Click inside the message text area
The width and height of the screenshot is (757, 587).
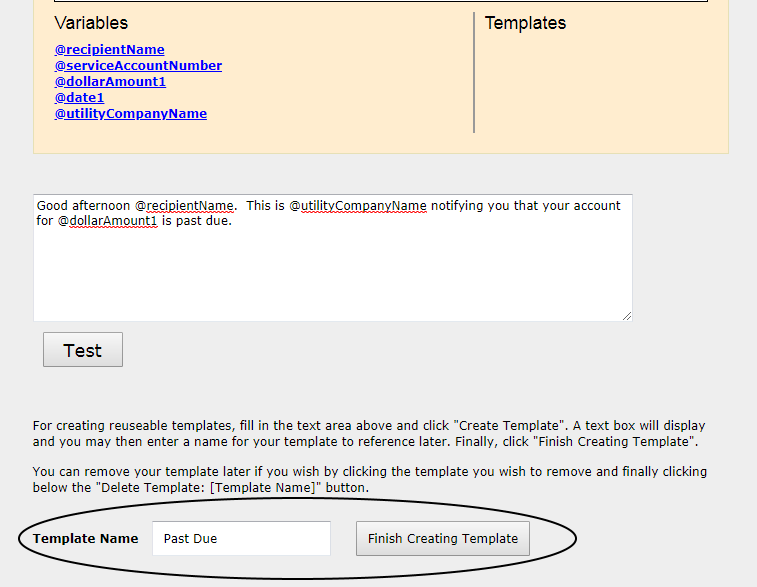coord(332,270)
